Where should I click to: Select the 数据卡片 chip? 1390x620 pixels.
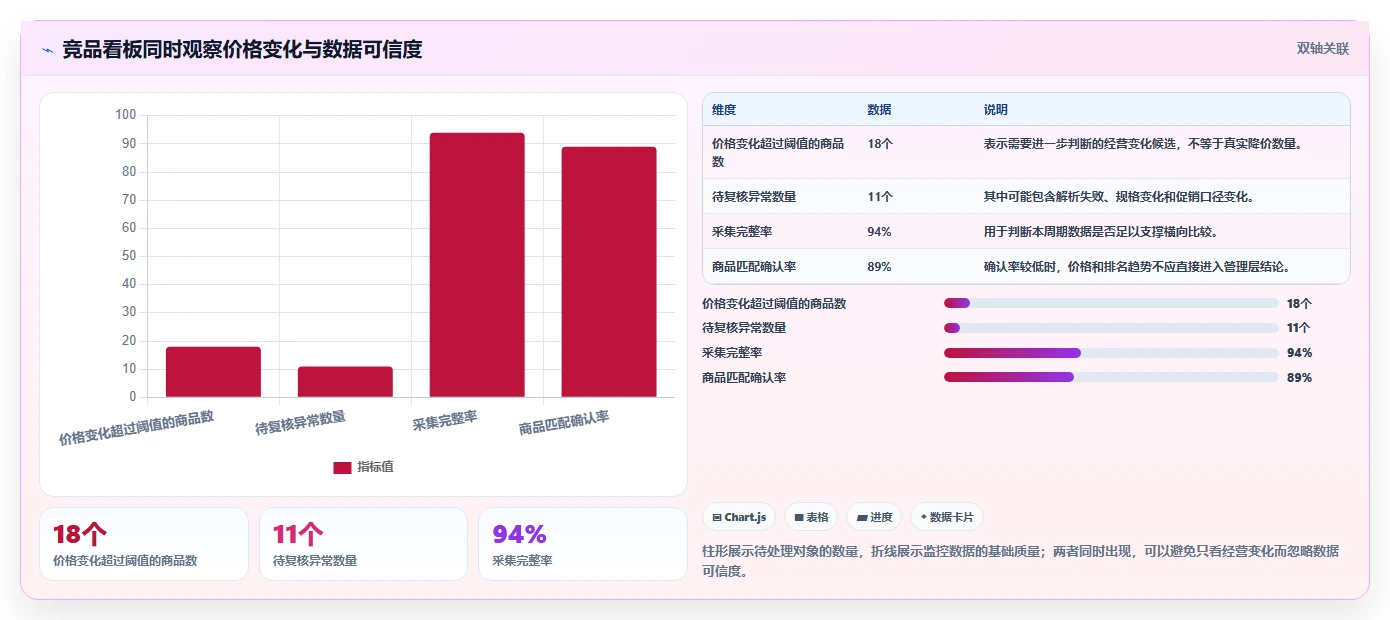point(946,517)
